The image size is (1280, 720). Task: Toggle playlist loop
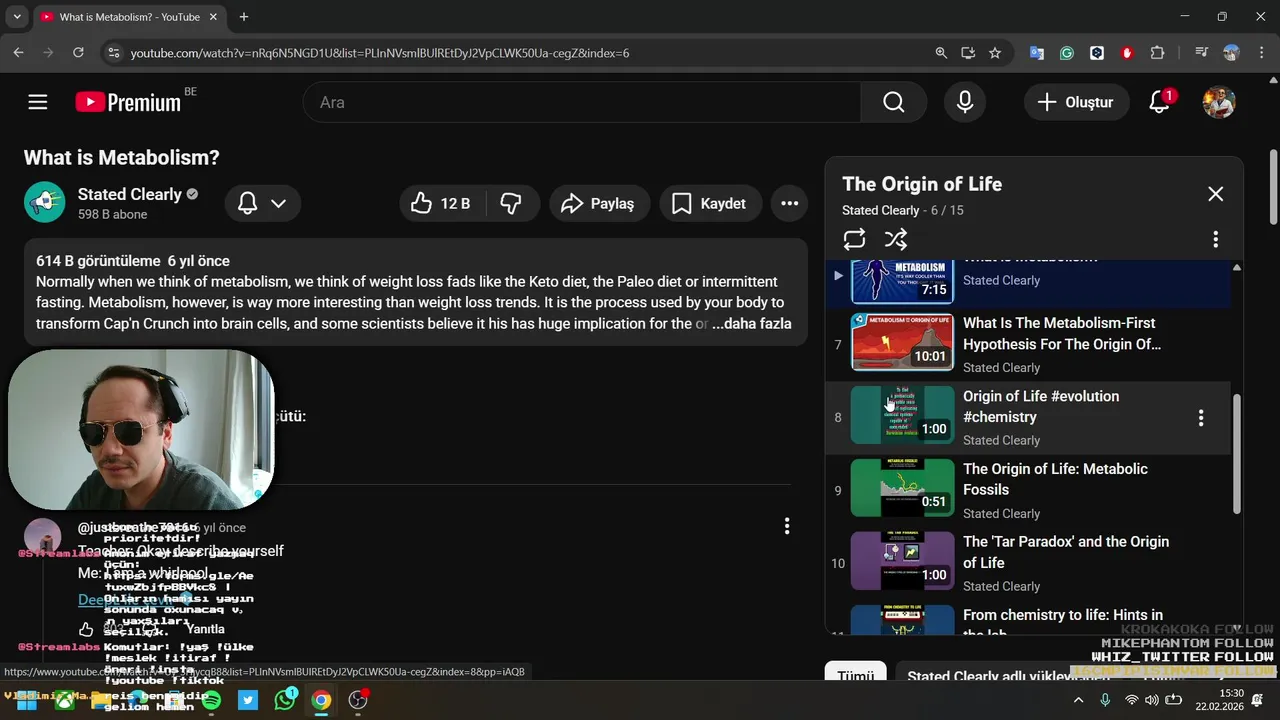(x=854, y=239)
